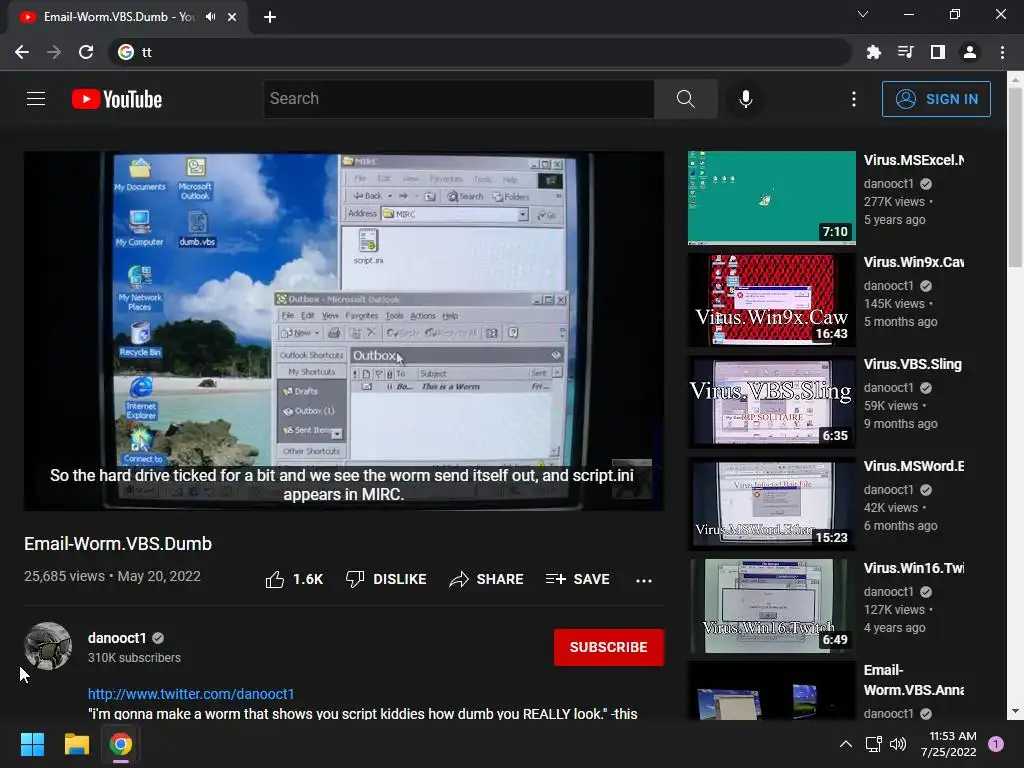Open Virus.VBS.Sling video thumbnail
1024x768 pixels.
(x=771, y=402)
